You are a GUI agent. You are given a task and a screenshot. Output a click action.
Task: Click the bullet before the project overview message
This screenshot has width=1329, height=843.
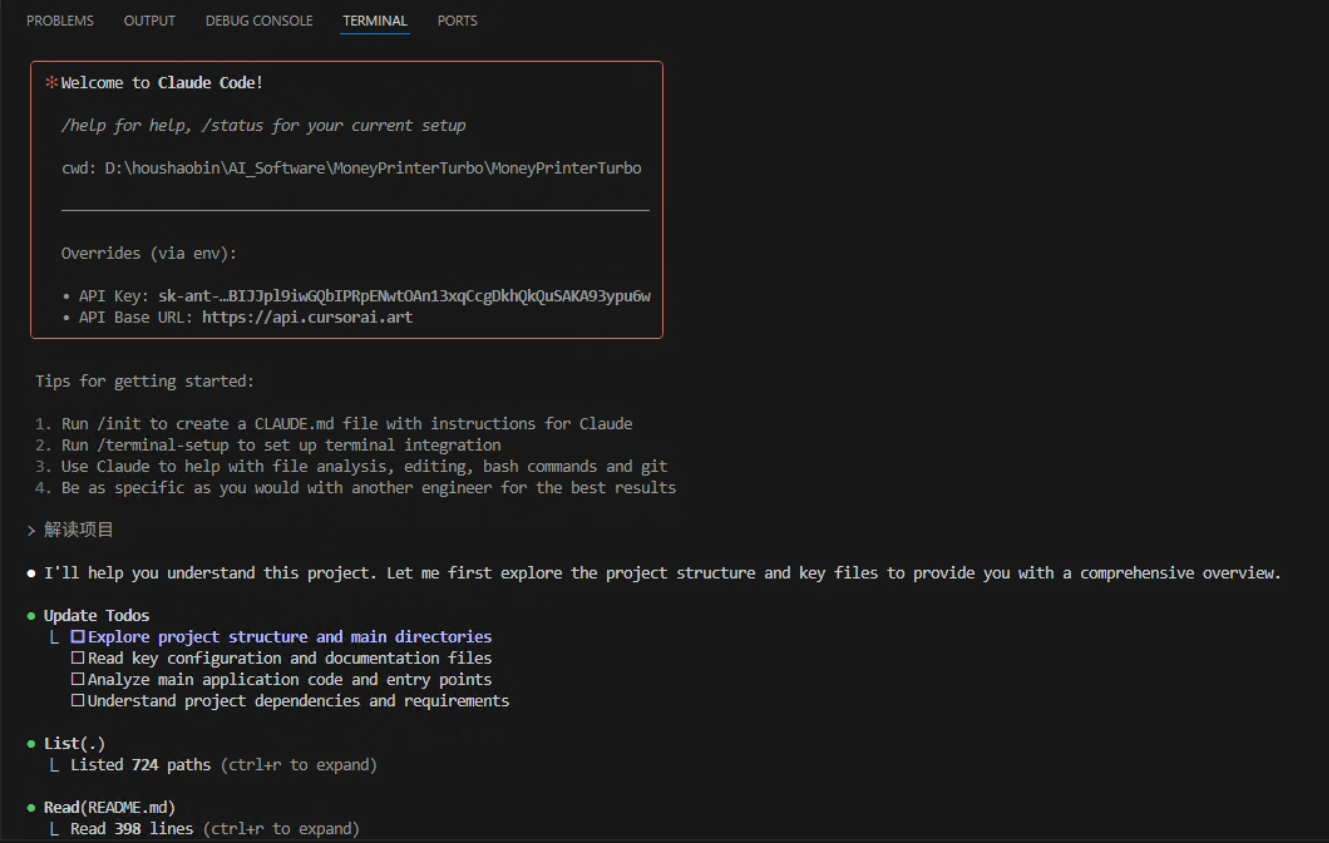click(33, 572)
